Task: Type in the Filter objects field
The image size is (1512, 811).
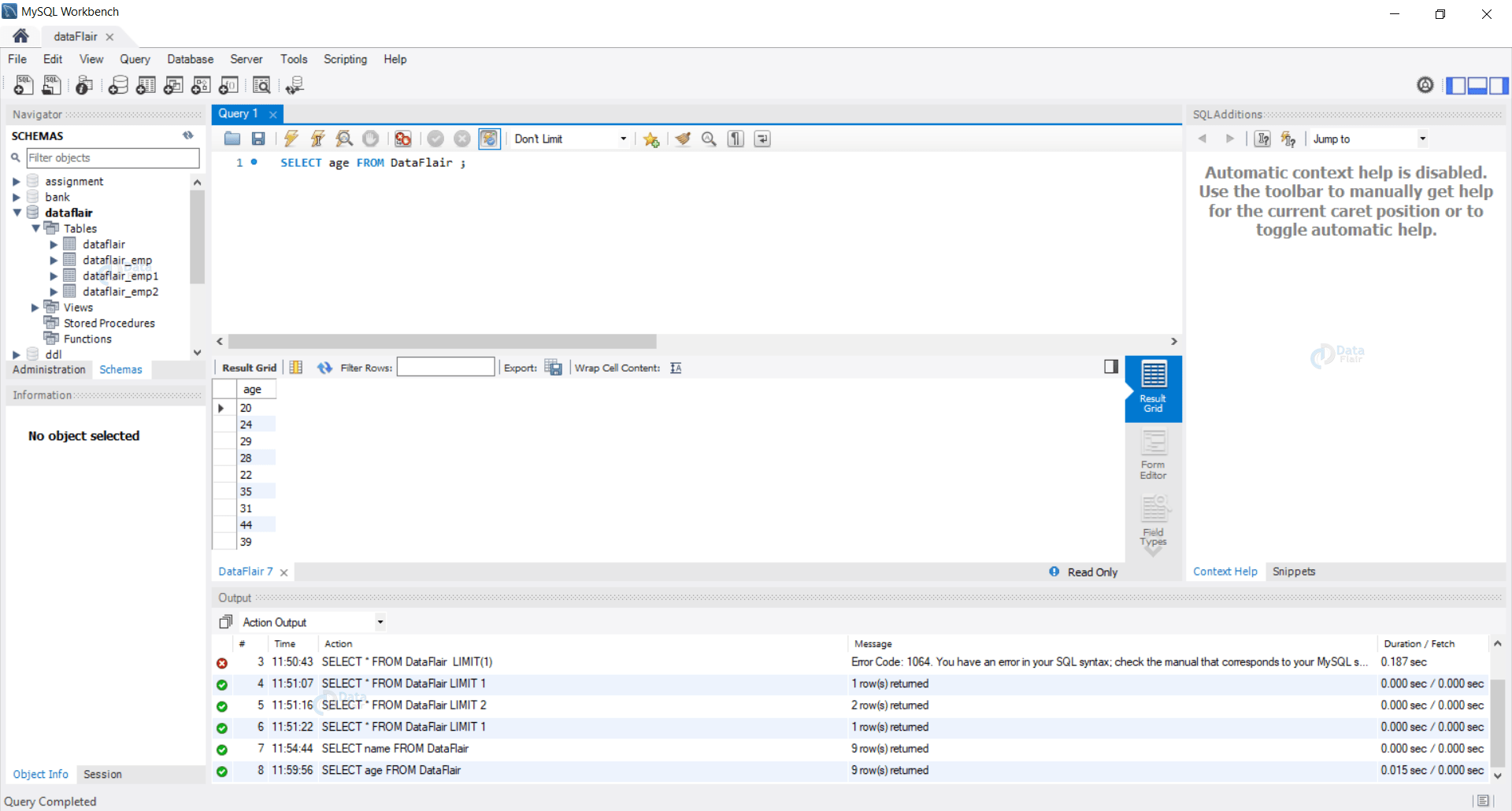Action: (113, 157)
